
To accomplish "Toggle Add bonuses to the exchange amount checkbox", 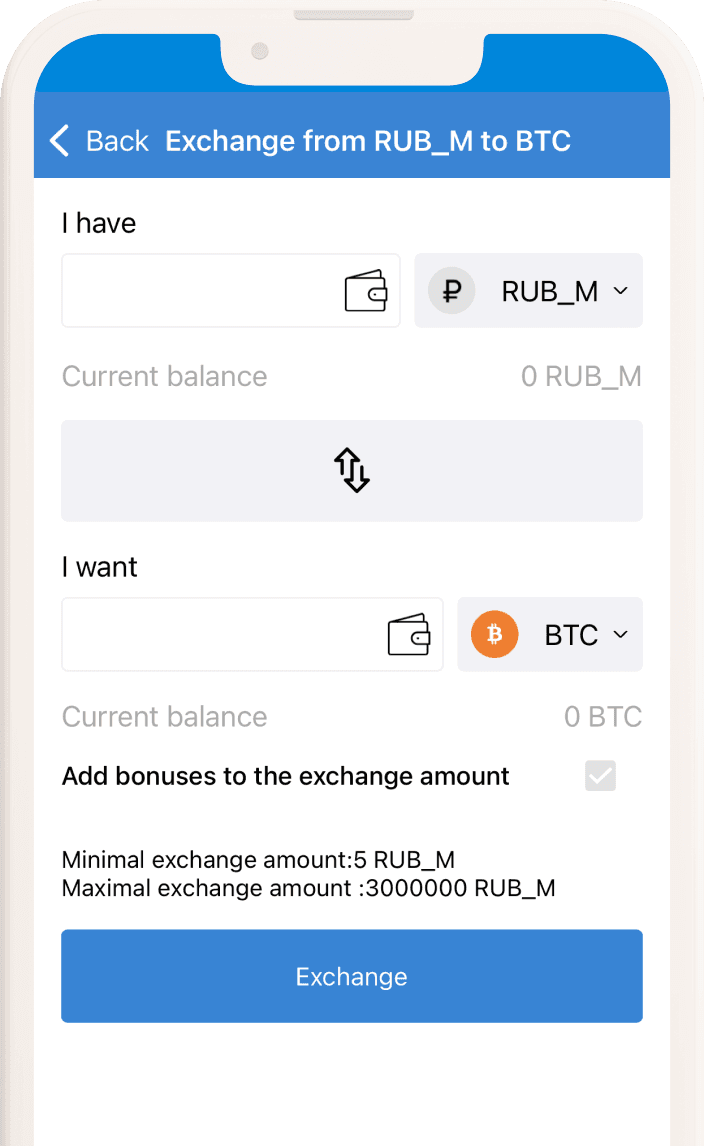I will pyautogui.click(x=600, y=775).
